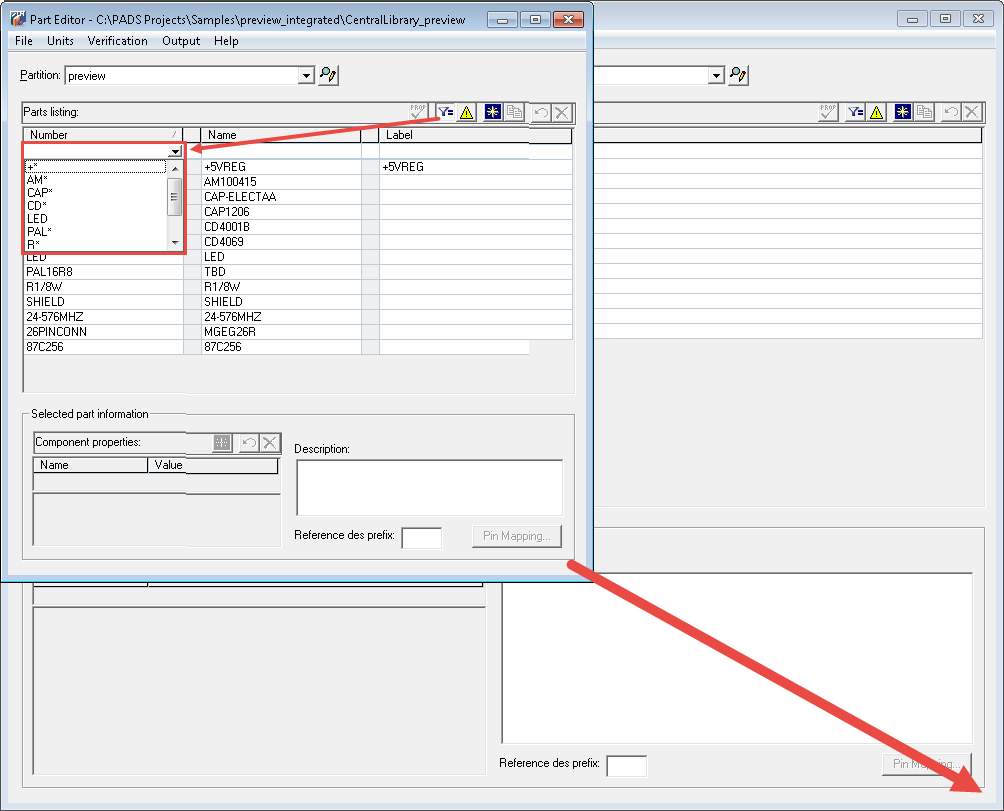Click the yellow warning triangle icon in front window
This screenshot has width=1004, height=811.
coord(466,113)
